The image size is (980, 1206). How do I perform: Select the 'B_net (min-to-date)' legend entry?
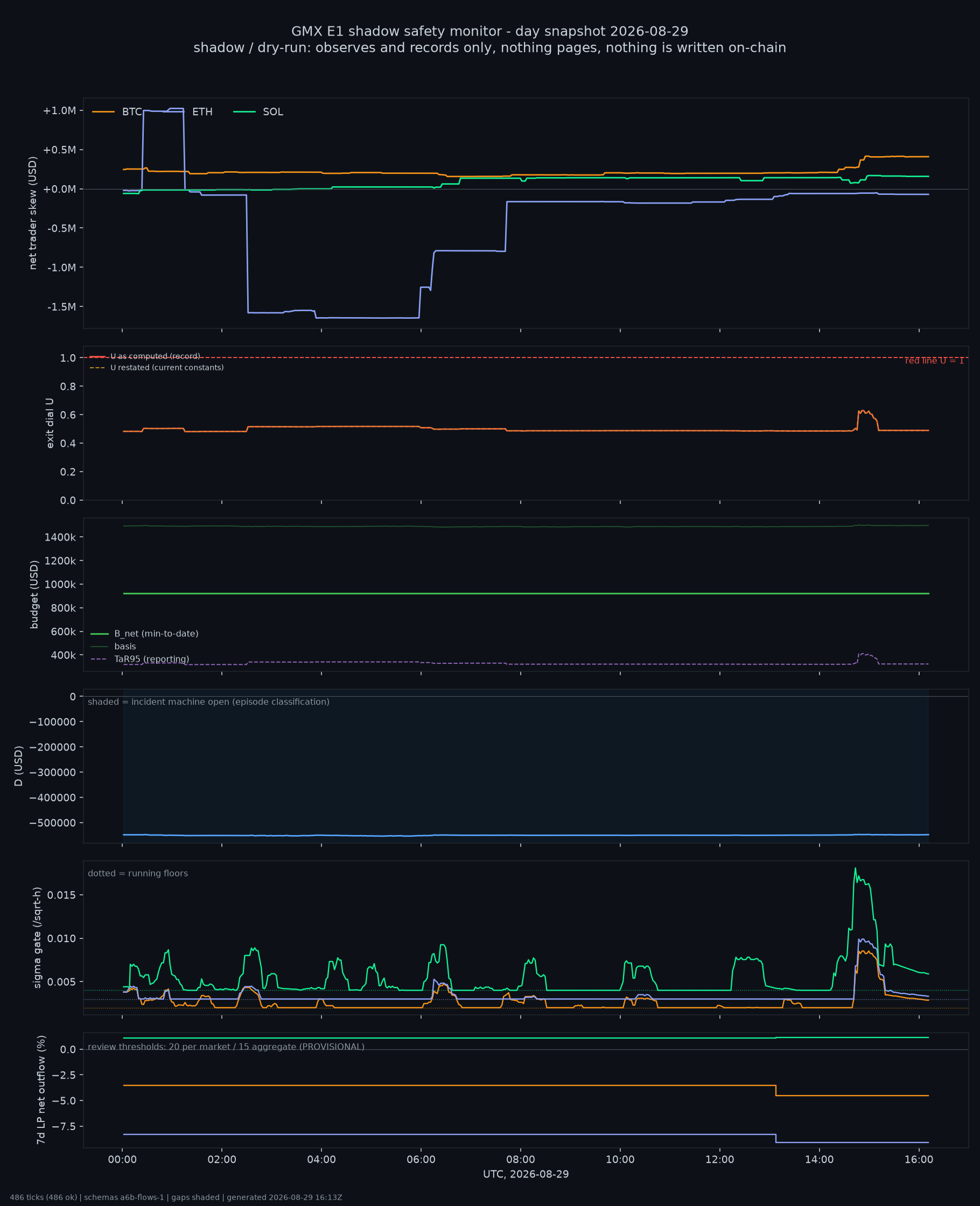pos(144,634)
